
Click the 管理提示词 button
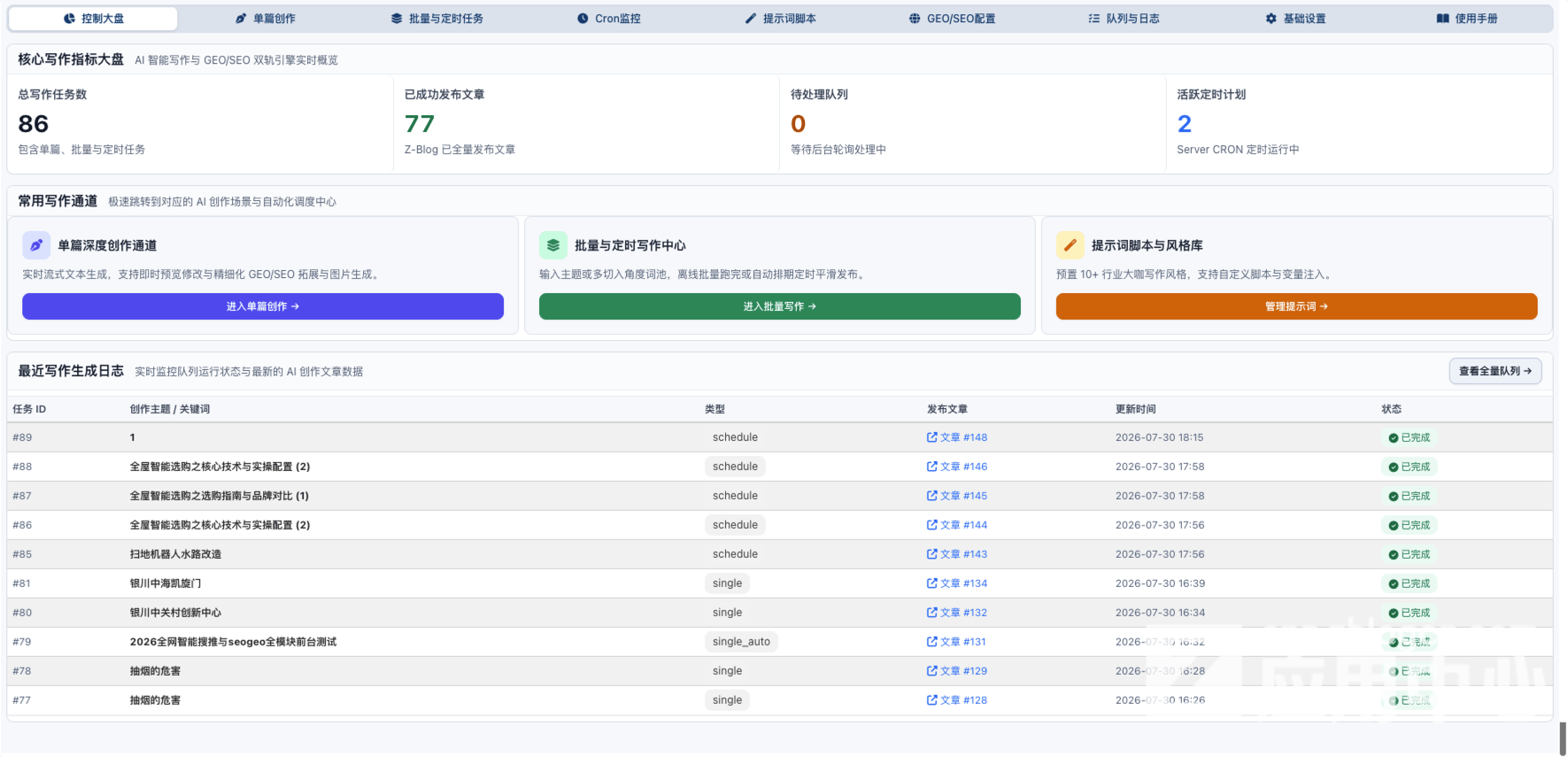coord(1297,306)
